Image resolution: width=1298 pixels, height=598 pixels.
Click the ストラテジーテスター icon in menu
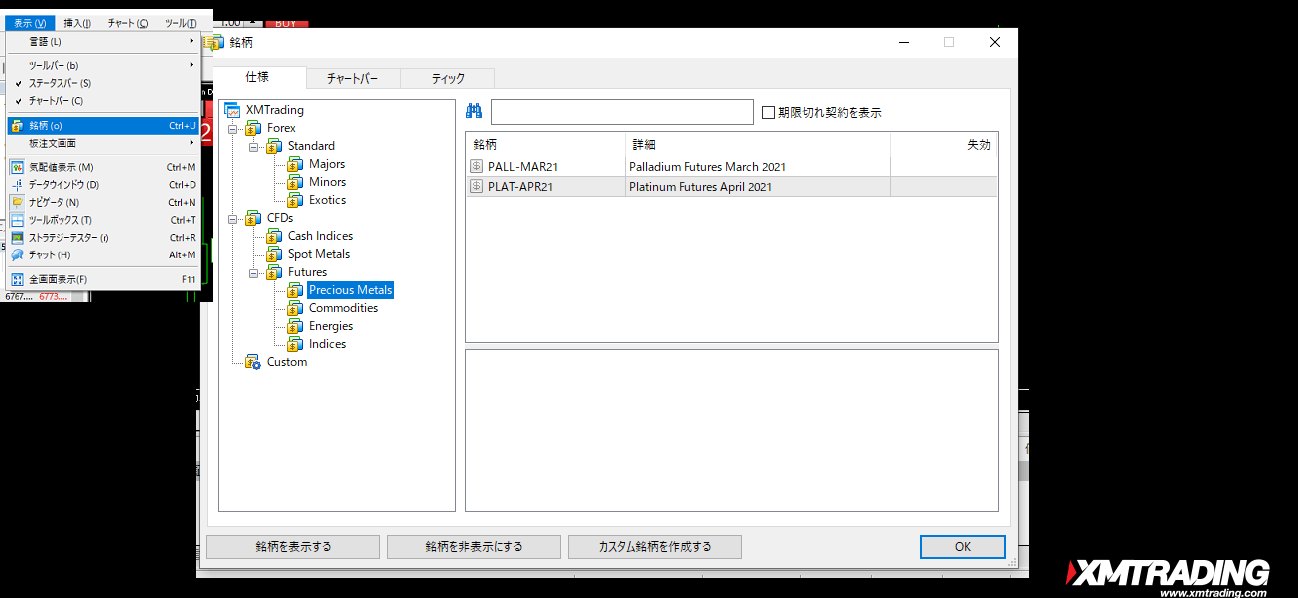click(x=17, y=238)
